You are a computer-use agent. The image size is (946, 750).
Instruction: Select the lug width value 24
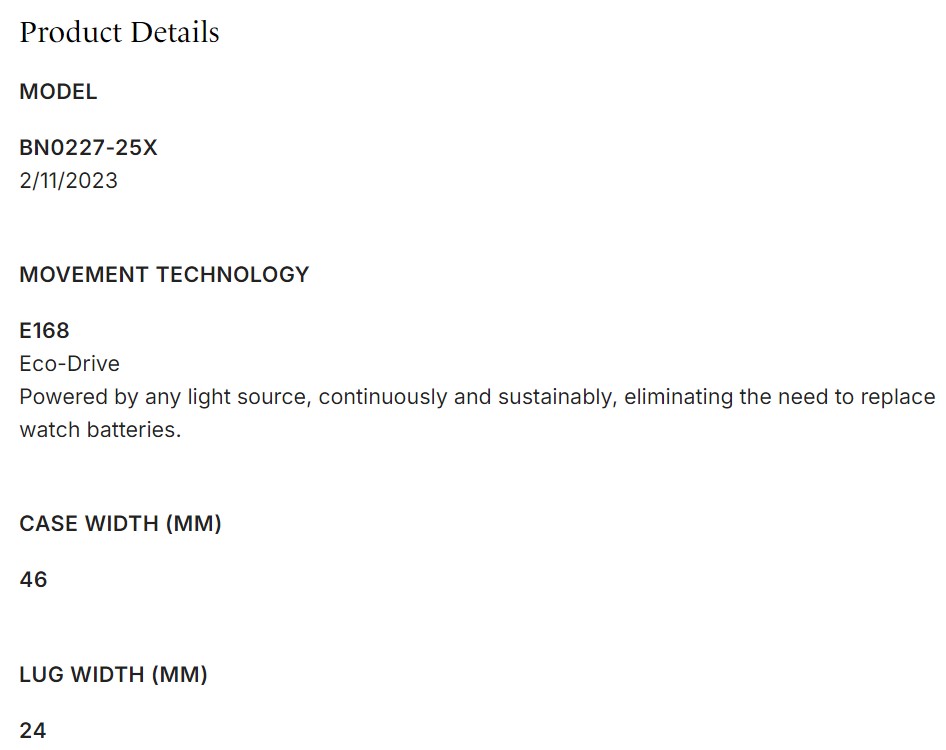pyautogui.click(x=33, y=731)
